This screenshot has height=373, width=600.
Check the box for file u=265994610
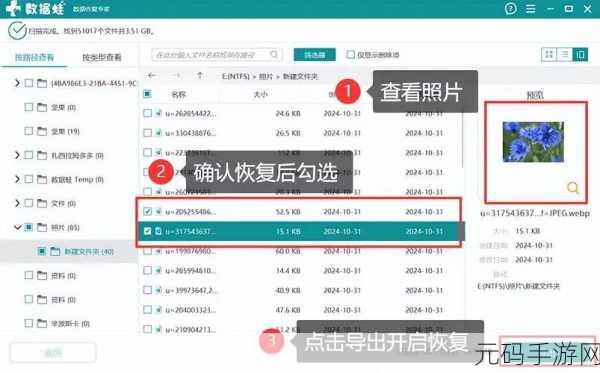[147, 270]
